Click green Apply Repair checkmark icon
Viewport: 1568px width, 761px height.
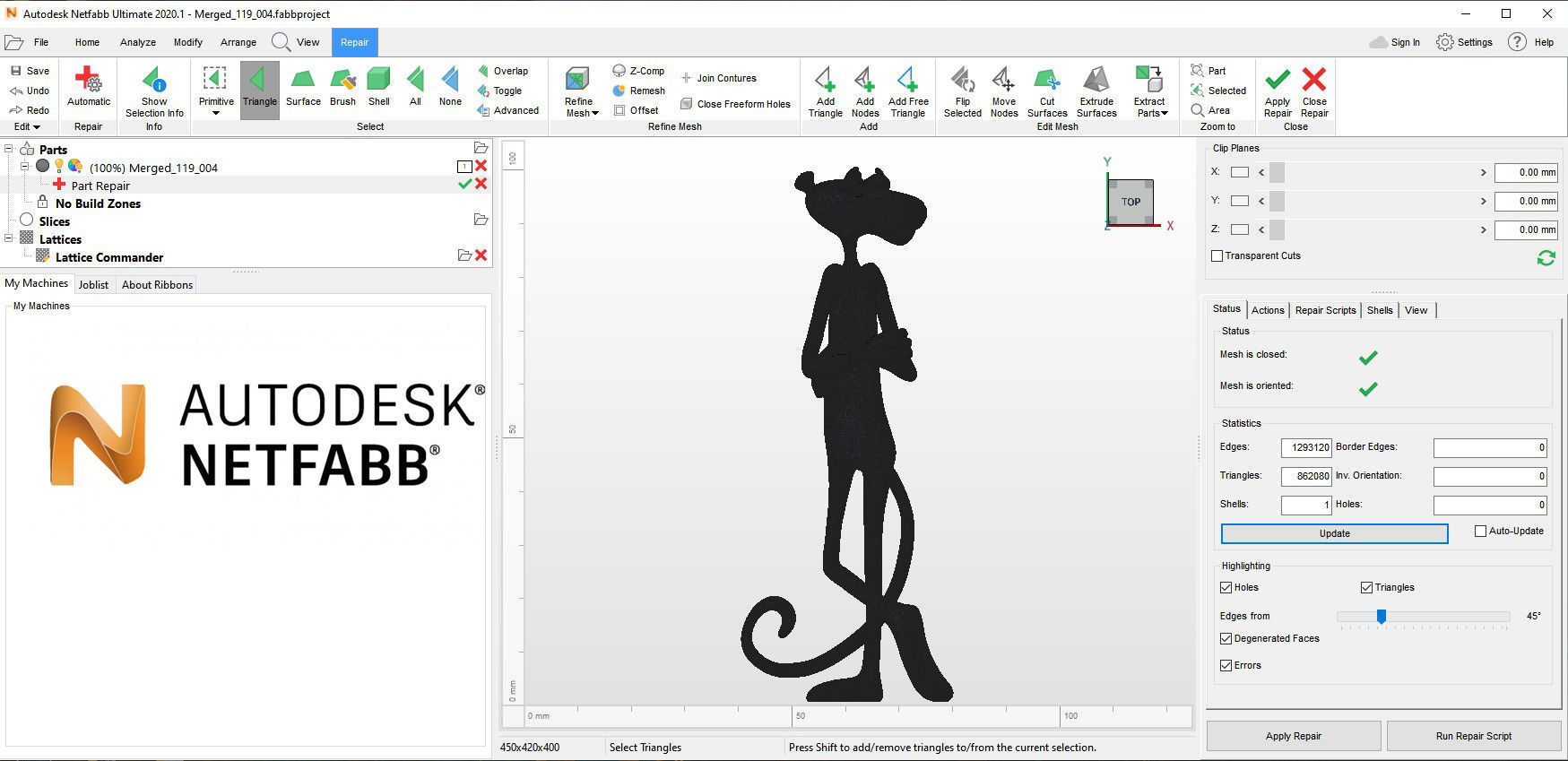(x=1278, y=80)
